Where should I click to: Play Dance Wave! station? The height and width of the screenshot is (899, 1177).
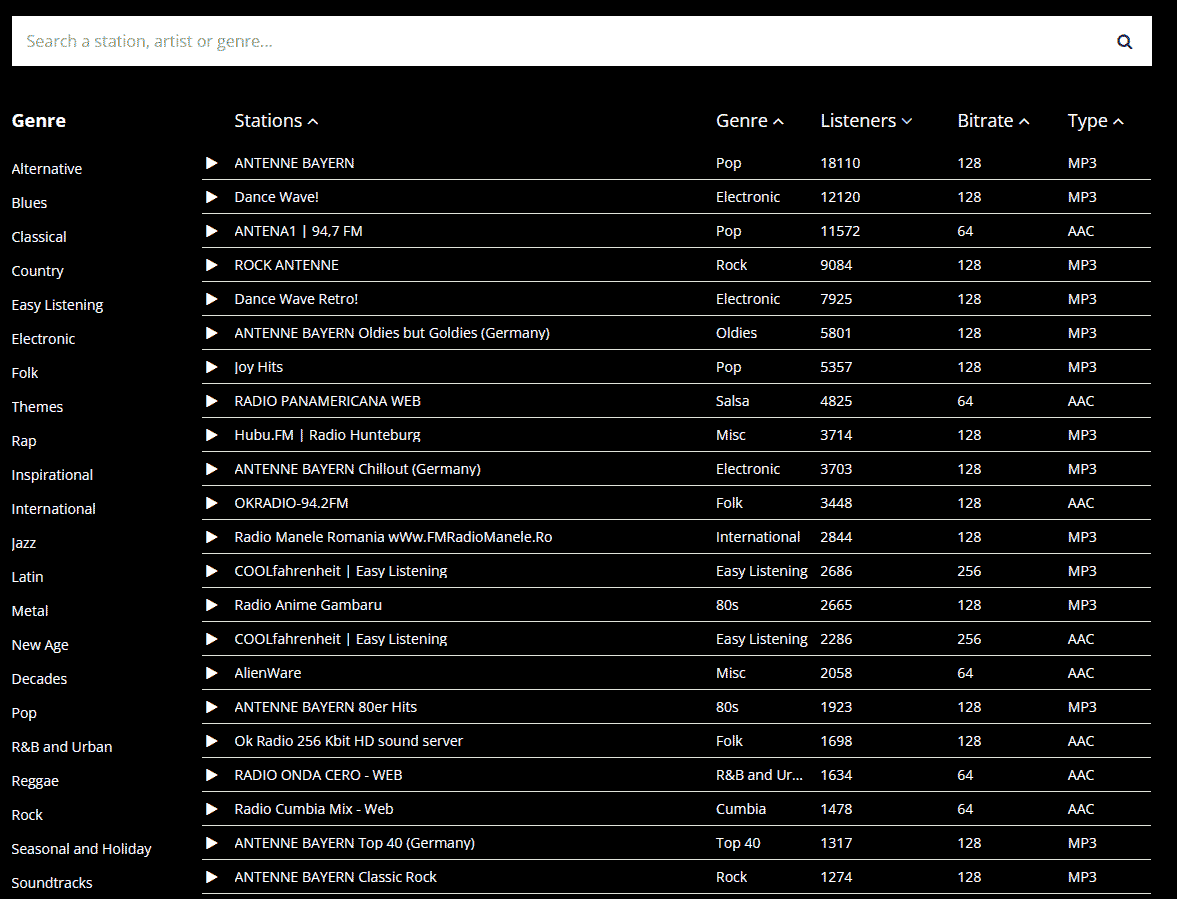[x=212, y=197]
